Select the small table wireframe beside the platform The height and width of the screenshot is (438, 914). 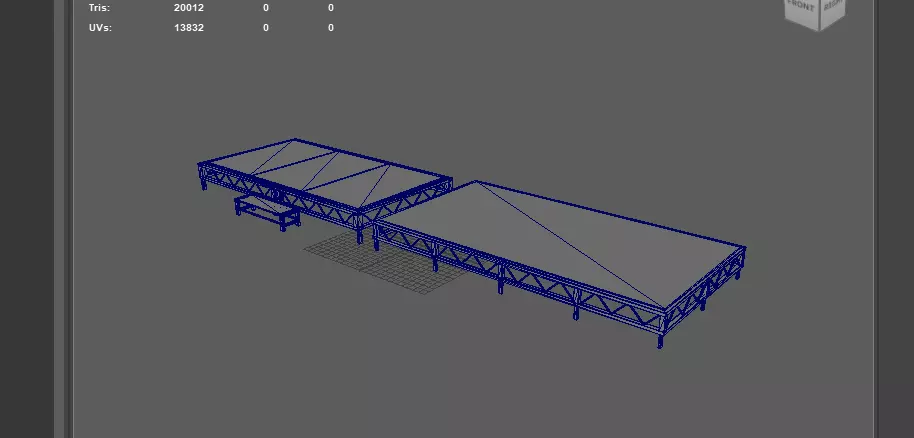tap(268, 212)
